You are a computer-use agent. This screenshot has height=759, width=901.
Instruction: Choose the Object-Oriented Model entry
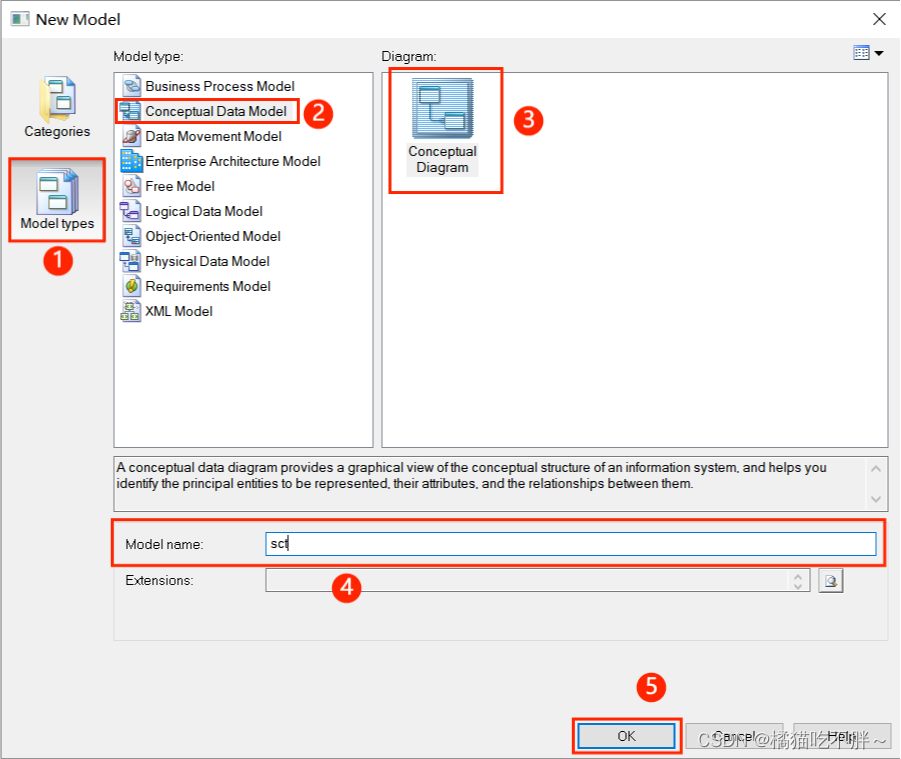click(212, 236)
